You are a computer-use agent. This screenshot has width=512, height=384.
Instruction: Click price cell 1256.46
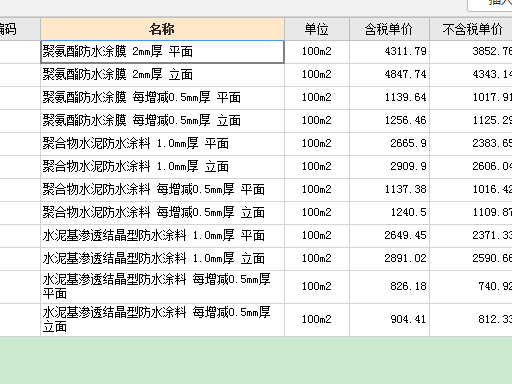pyautogui.click(x=389, y=121)
